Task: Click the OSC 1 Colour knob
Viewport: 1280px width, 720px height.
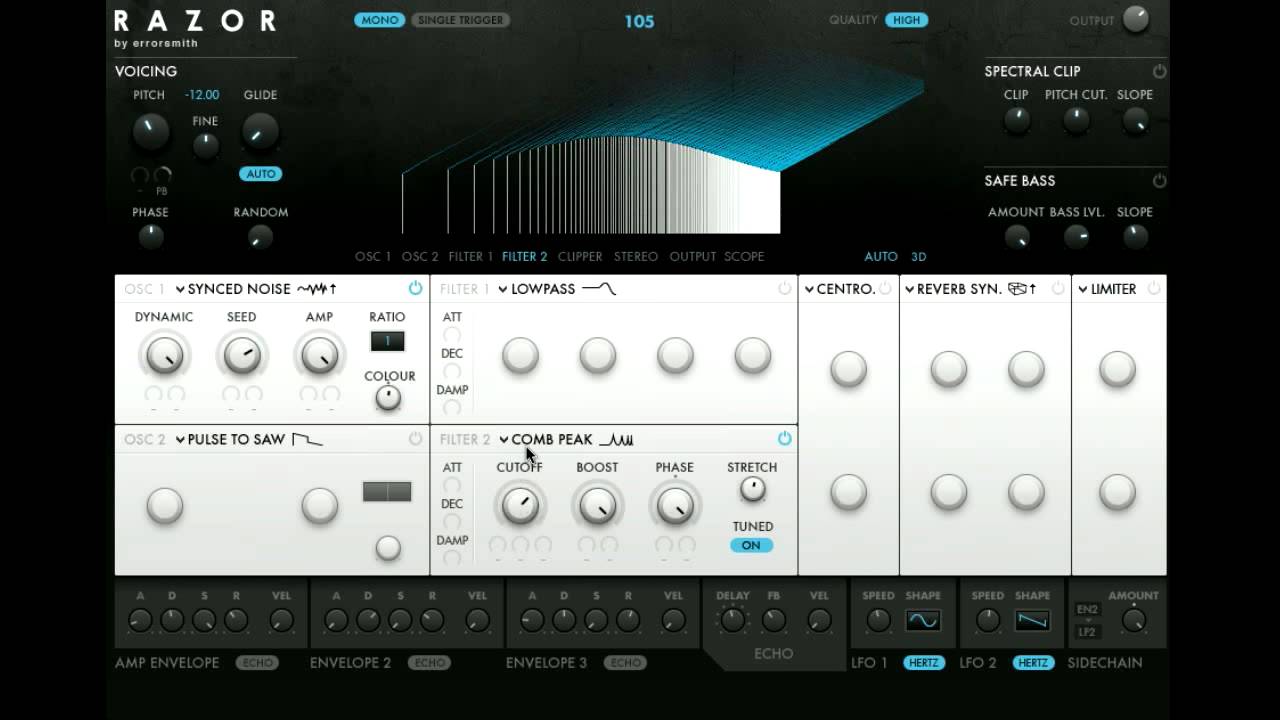Action: (388, 397)
